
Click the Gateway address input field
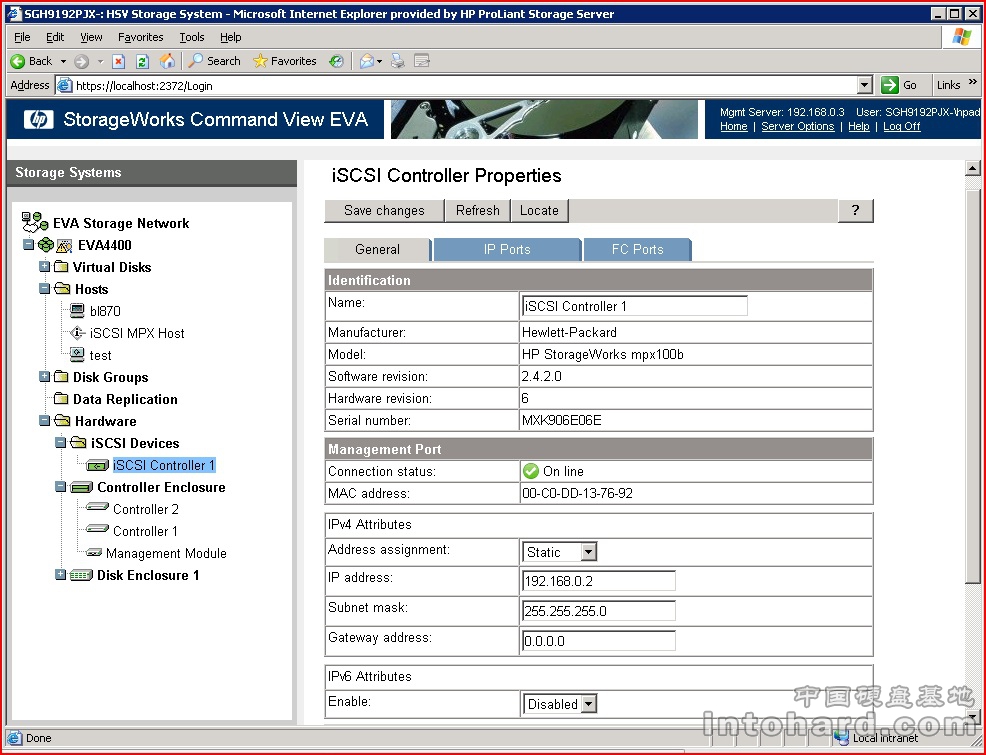click(x=599, y=641)
